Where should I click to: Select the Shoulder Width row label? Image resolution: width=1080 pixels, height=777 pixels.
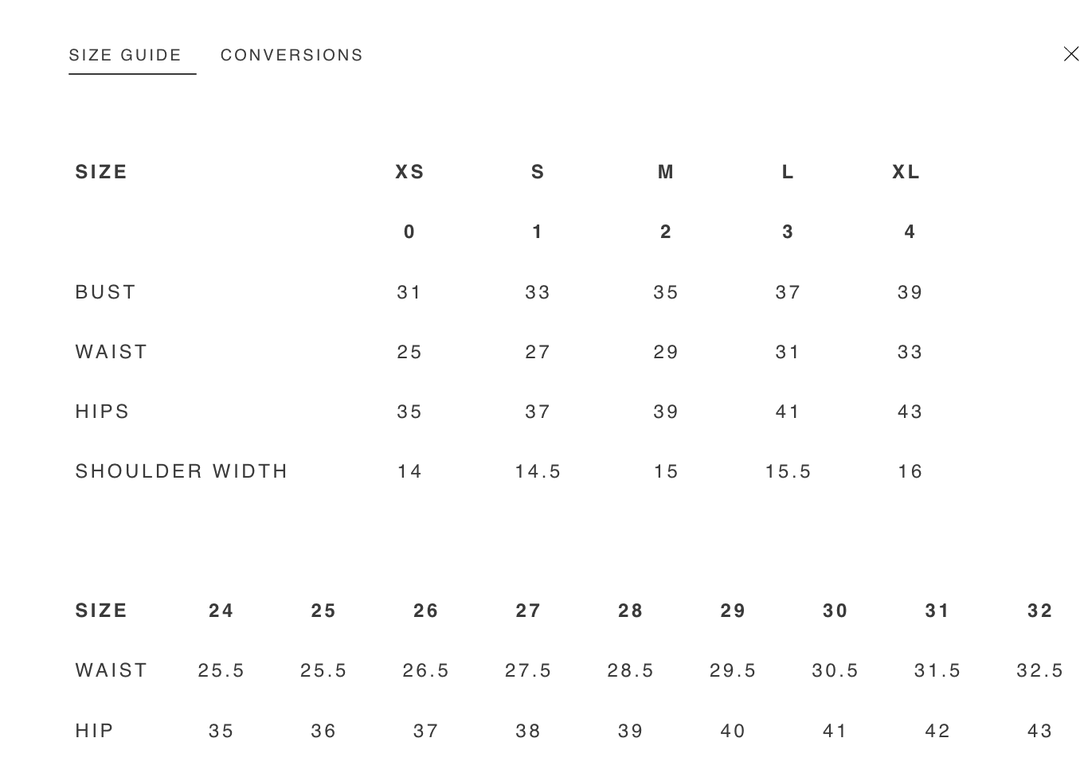181,471
